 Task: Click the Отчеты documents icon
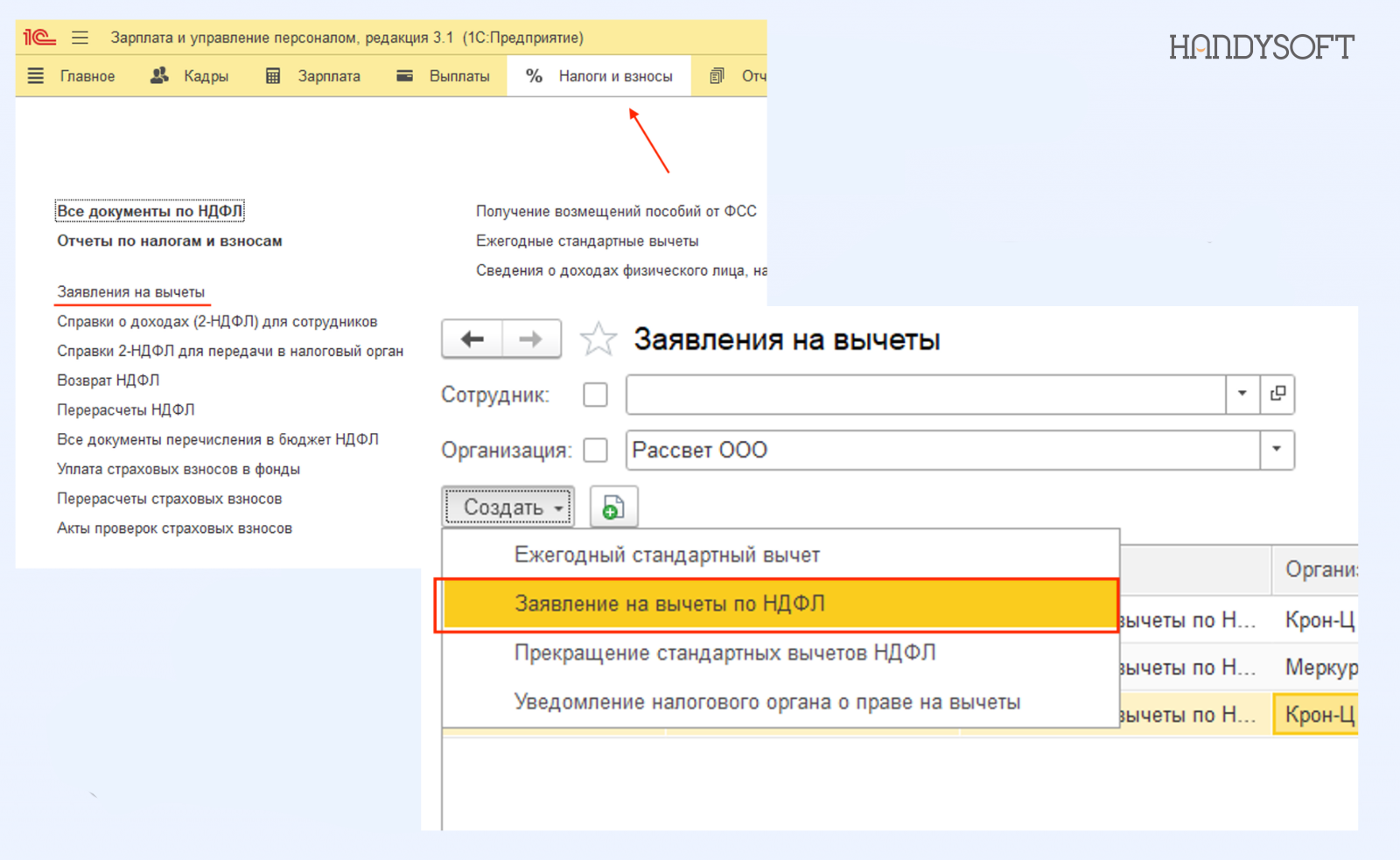coord(717,76)
